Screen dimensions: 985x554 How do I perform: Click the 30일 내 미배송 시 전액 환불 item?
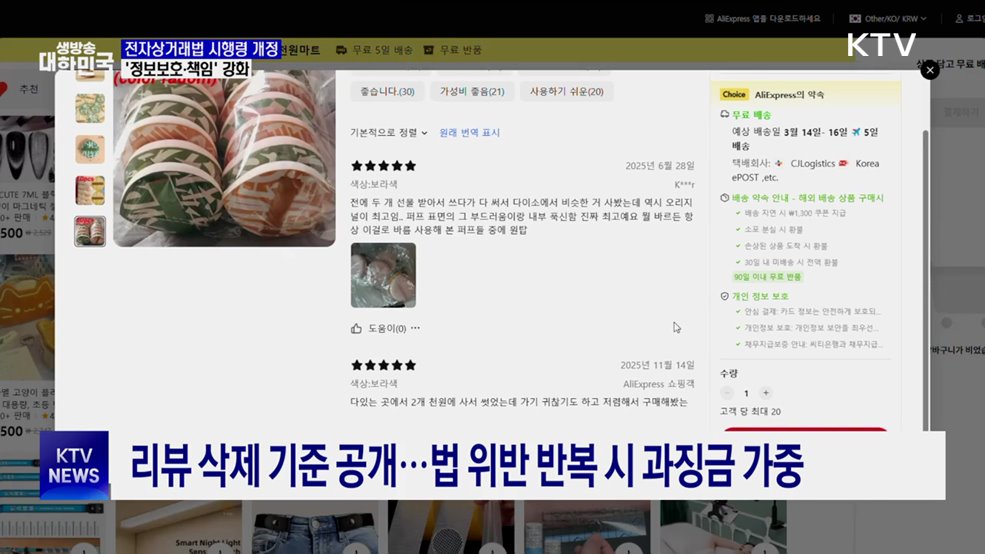[x=791, y=262]
